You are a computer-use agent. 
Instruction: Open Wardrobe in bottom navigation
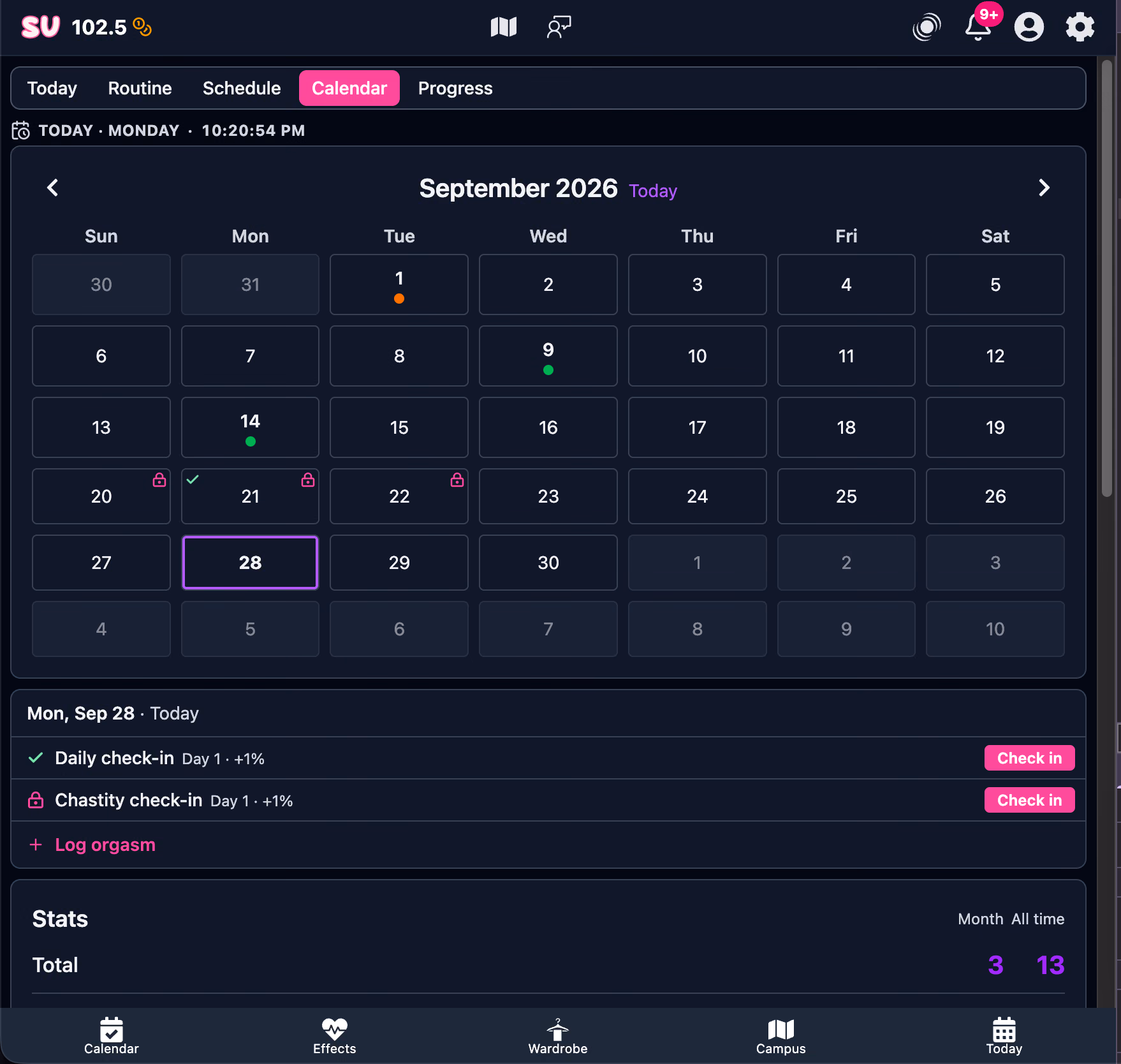coord(557,1036)
